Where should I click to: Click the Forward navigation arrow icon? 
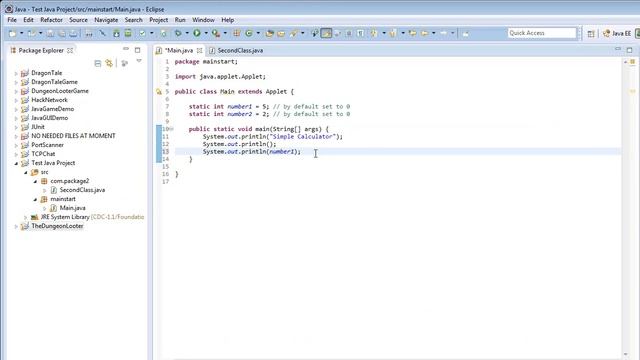pos(444,33)
